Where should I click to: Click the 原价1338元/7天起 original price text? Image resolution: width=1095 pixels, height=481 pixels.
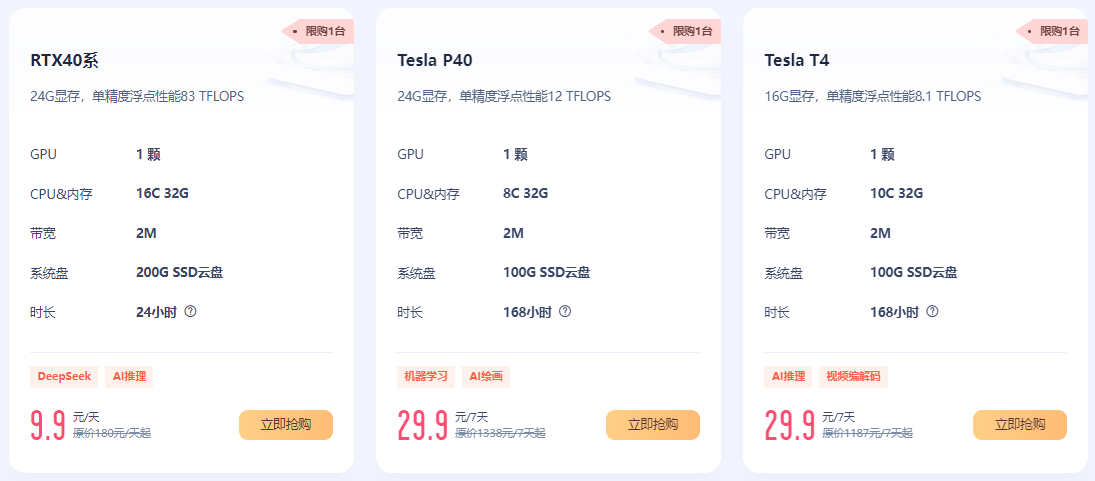[500, 433]
